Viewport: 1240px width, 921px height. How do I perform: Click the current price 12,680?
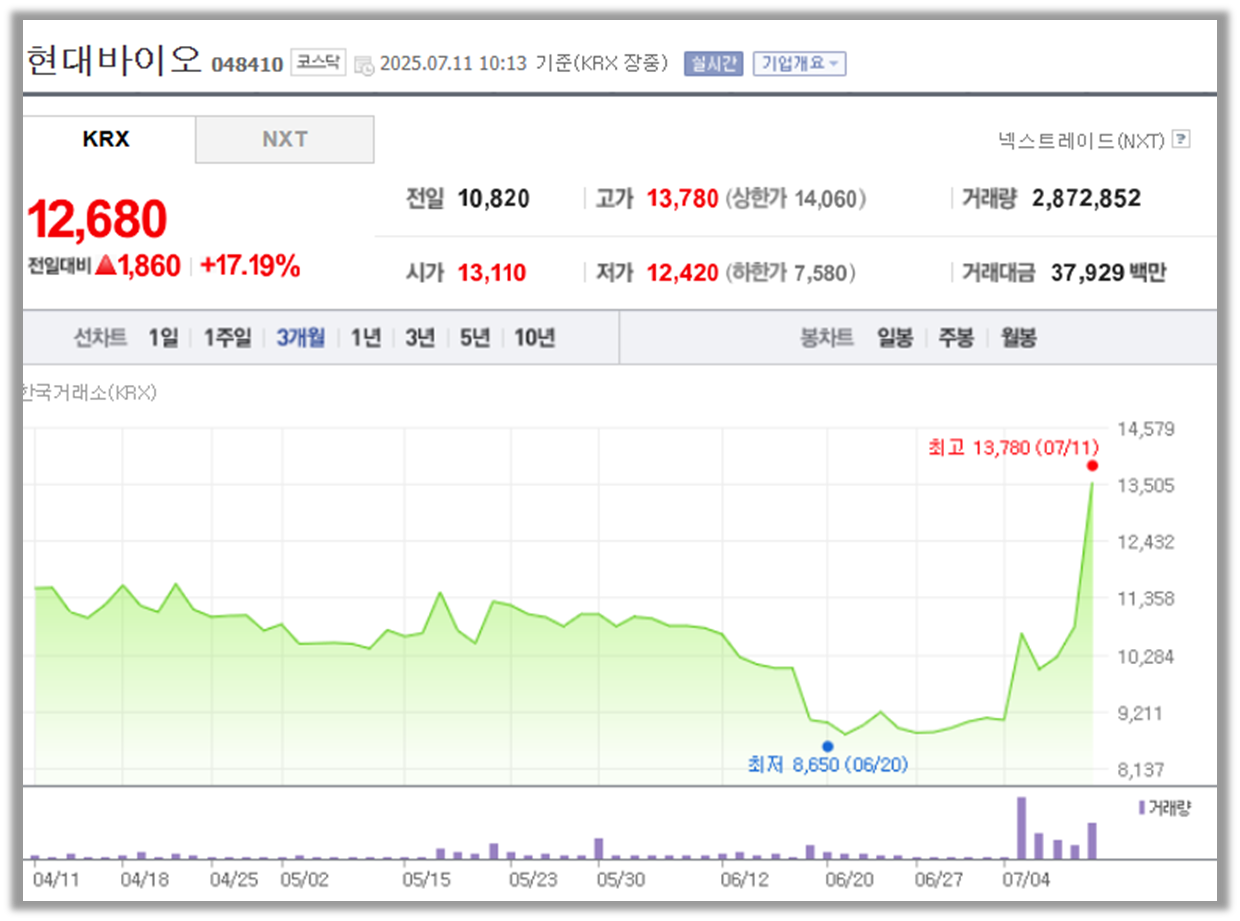97,219
